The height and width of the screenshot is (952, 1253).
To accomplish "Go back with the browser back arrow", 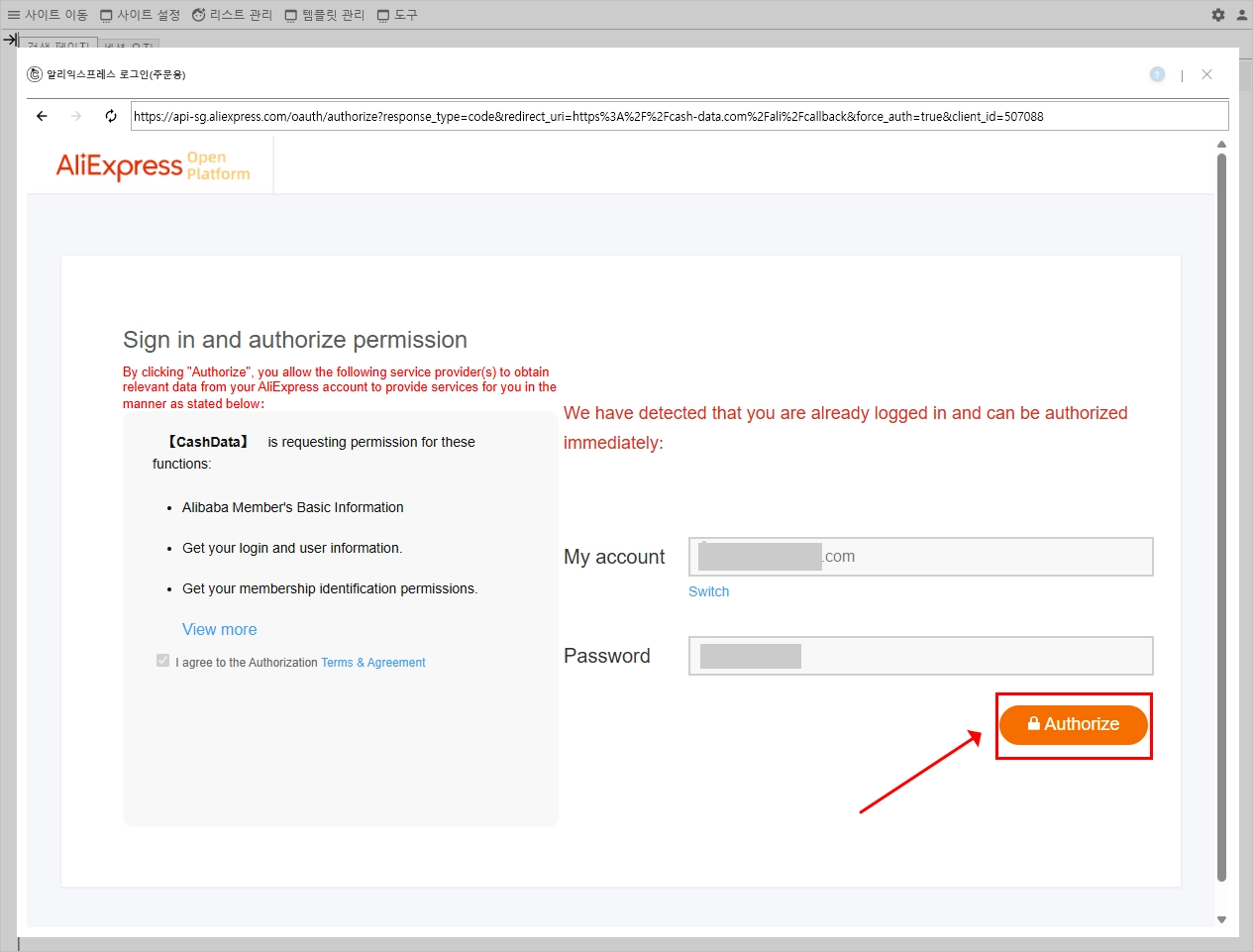I will (x=42, y=116).
